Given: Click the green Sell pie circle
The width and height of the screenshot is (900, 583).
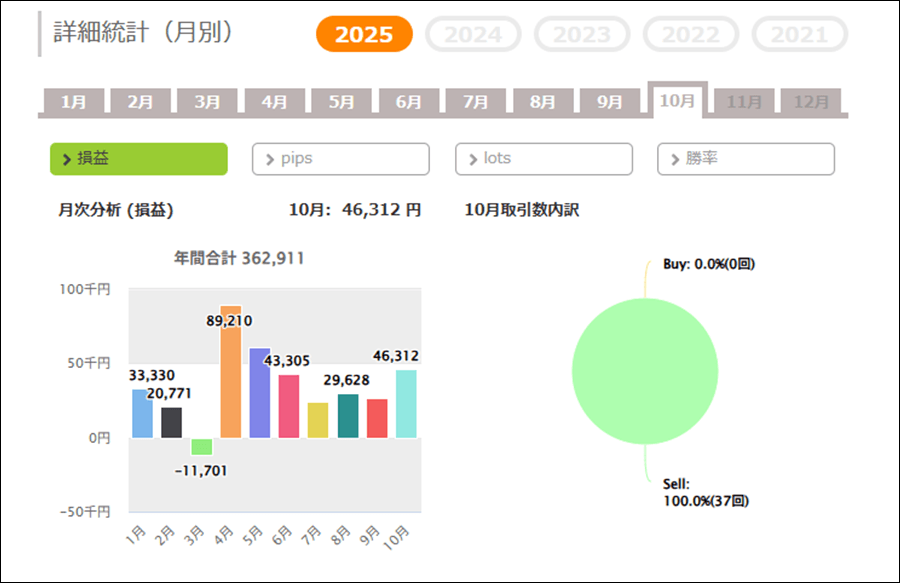Looking at the screenshot, I should 645,370.
